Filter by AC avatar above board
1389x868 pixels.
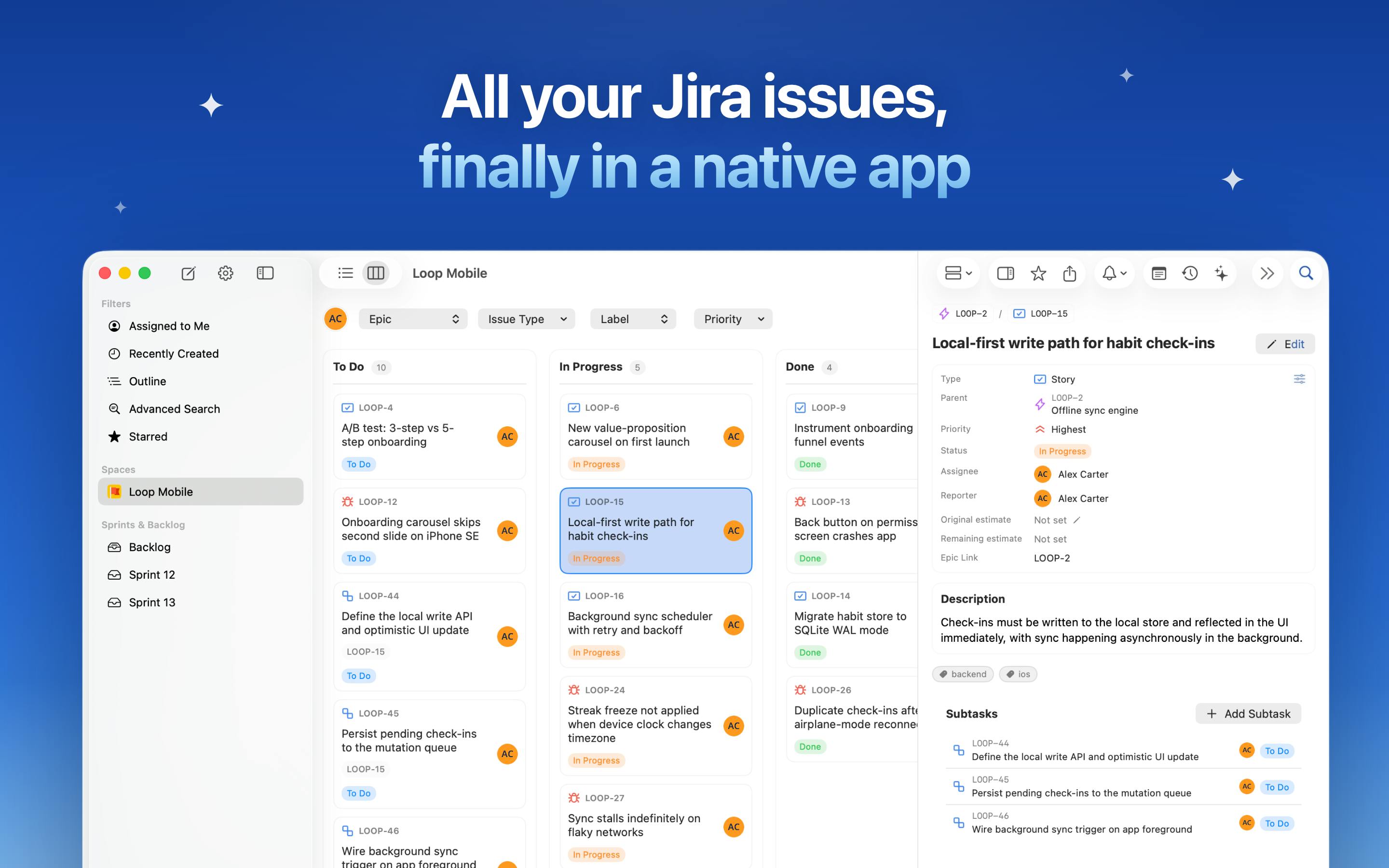[336, 319]
